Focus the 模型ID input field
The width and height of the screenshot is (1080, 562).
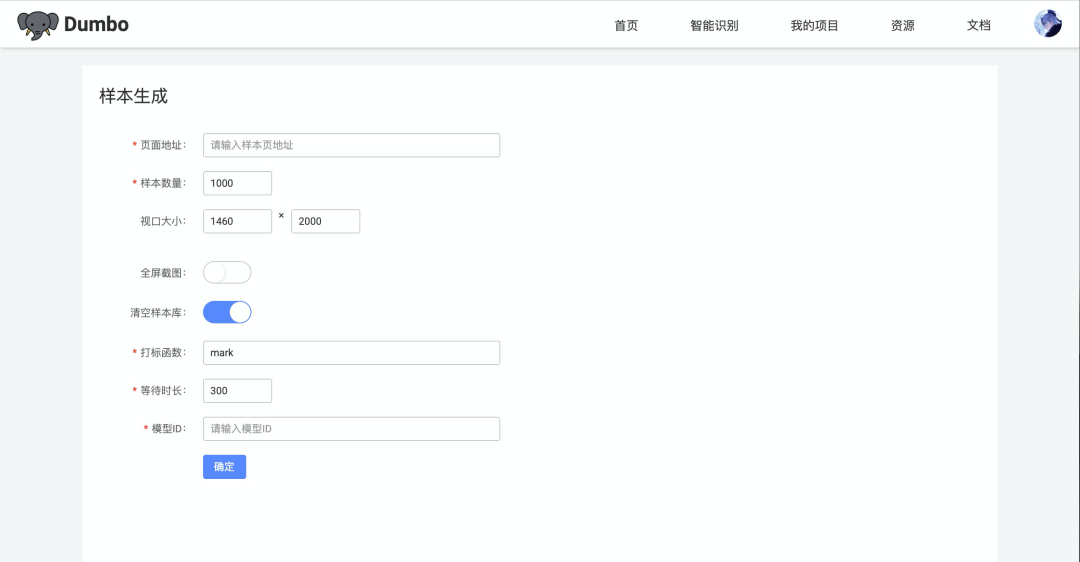pyautogui.click(x=351, y=429)
